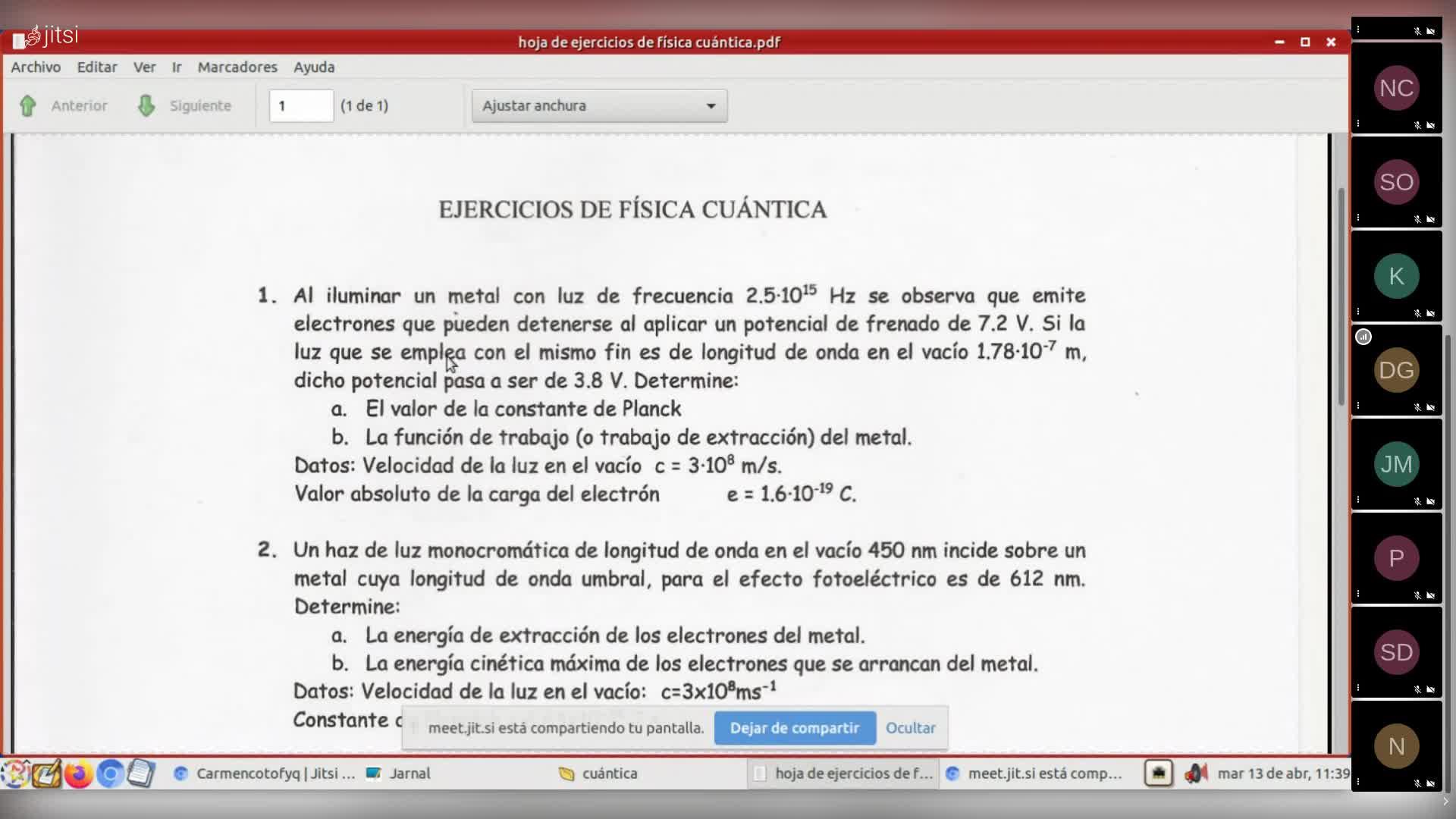1456x819 pixels.
Task: Click the volume muted tray icon
Action: pos(1195,773)
